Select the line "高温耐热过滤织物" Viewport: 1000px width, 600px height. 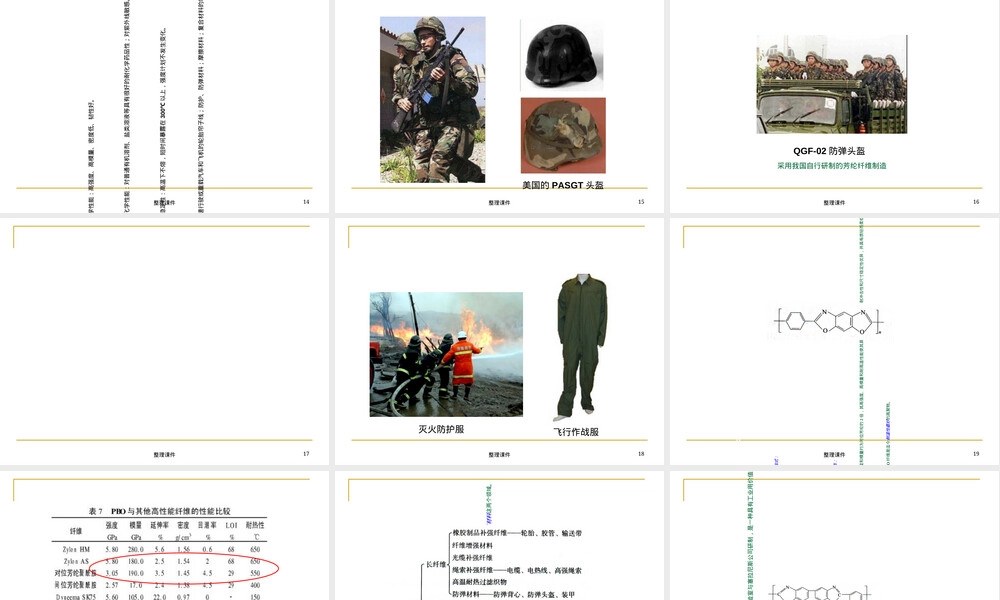(479, 582)
